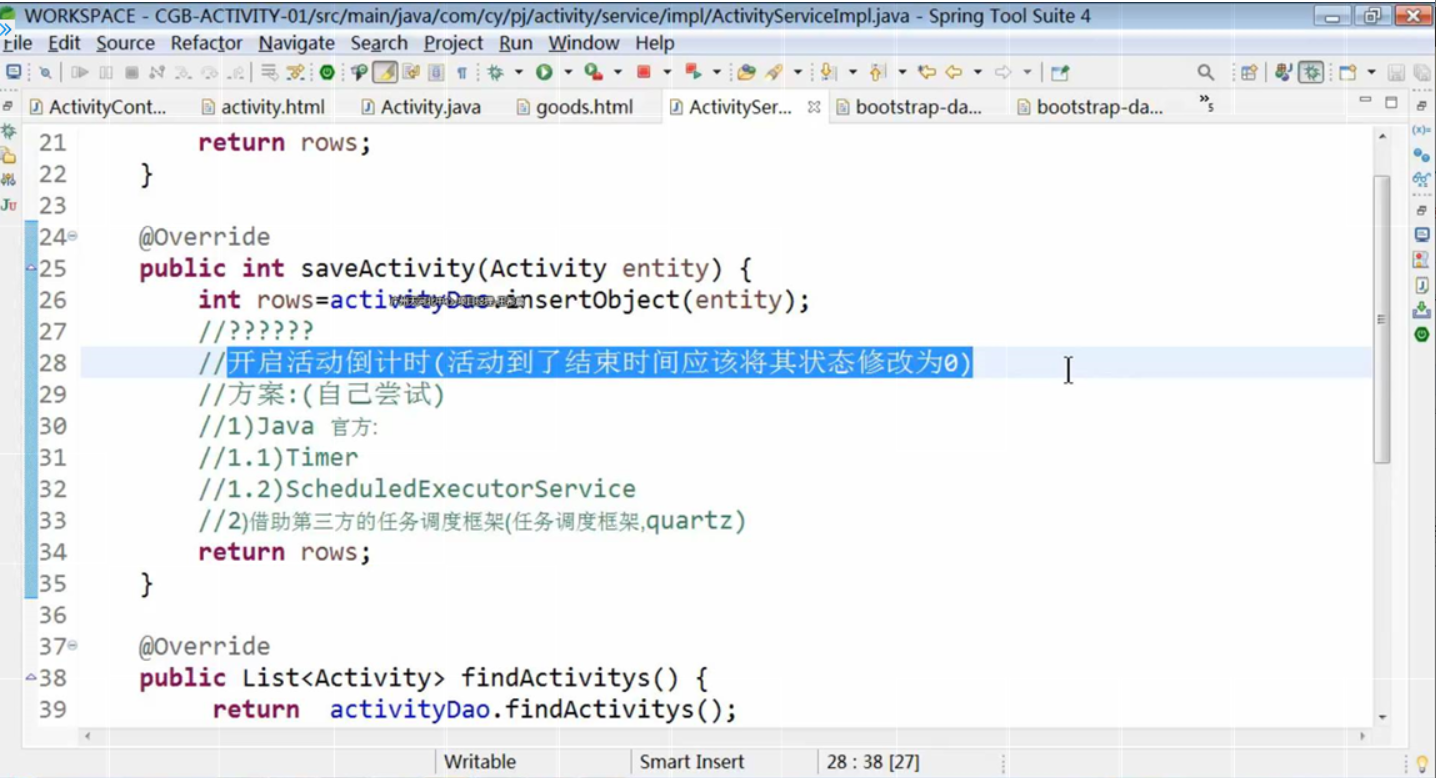Collapse the @Override fold marker at line 37

tap(72, 646)
